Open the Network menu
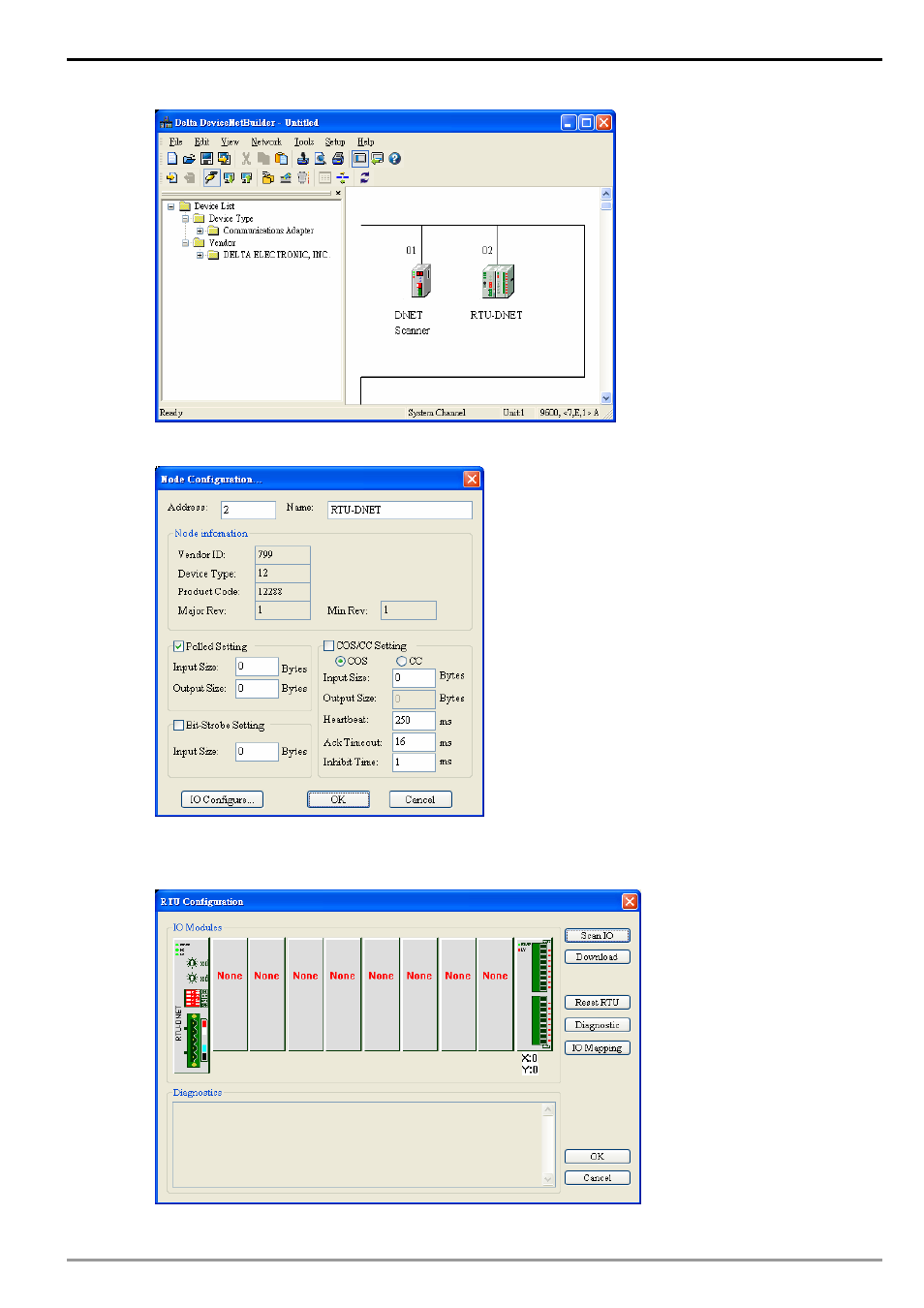This screenshot has width=924, height=1308. (266, 141)
